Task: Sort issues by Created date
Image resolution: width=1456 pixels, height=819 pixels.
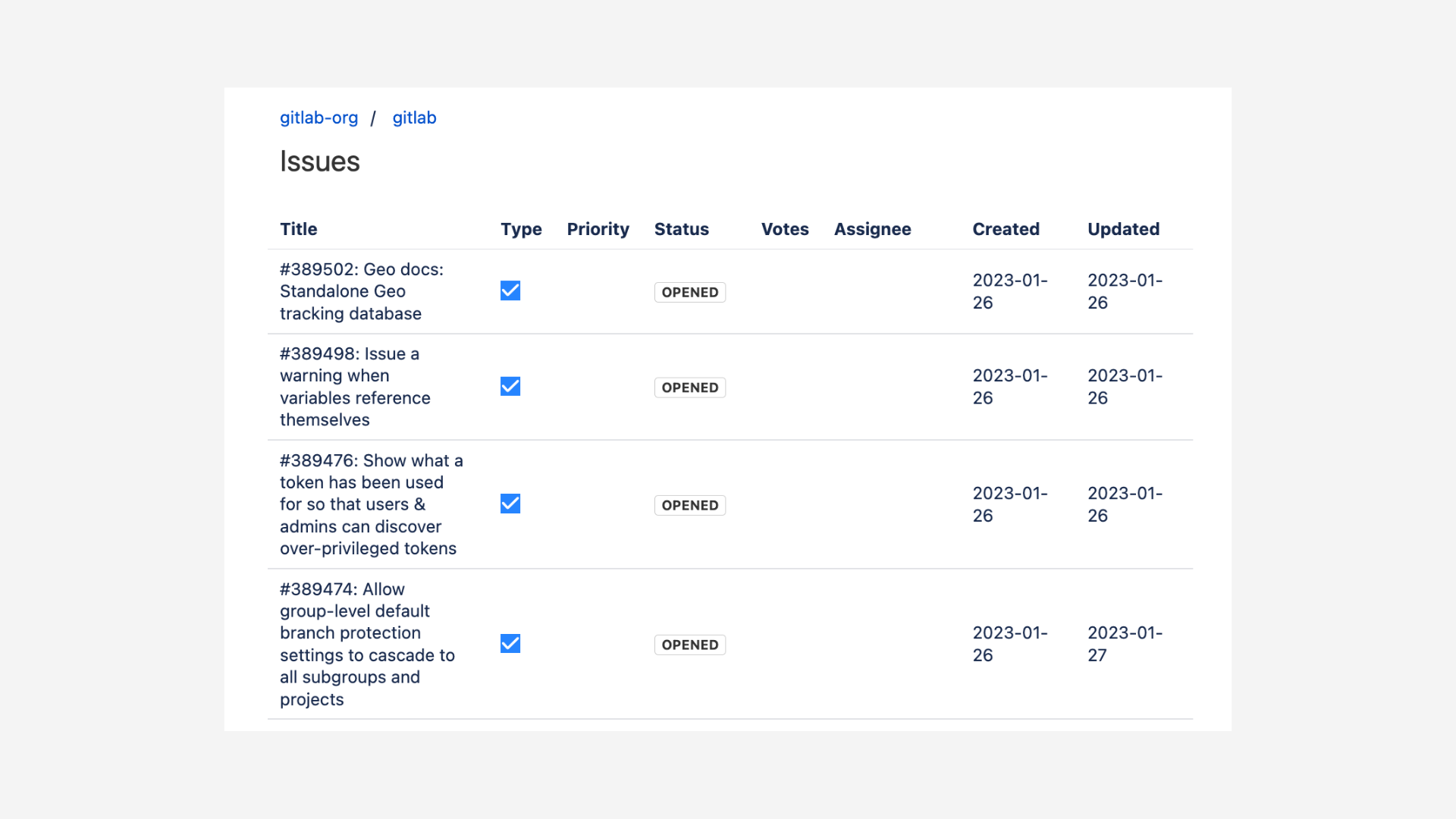Action: pyautogui.click(x=1006, y=229)
